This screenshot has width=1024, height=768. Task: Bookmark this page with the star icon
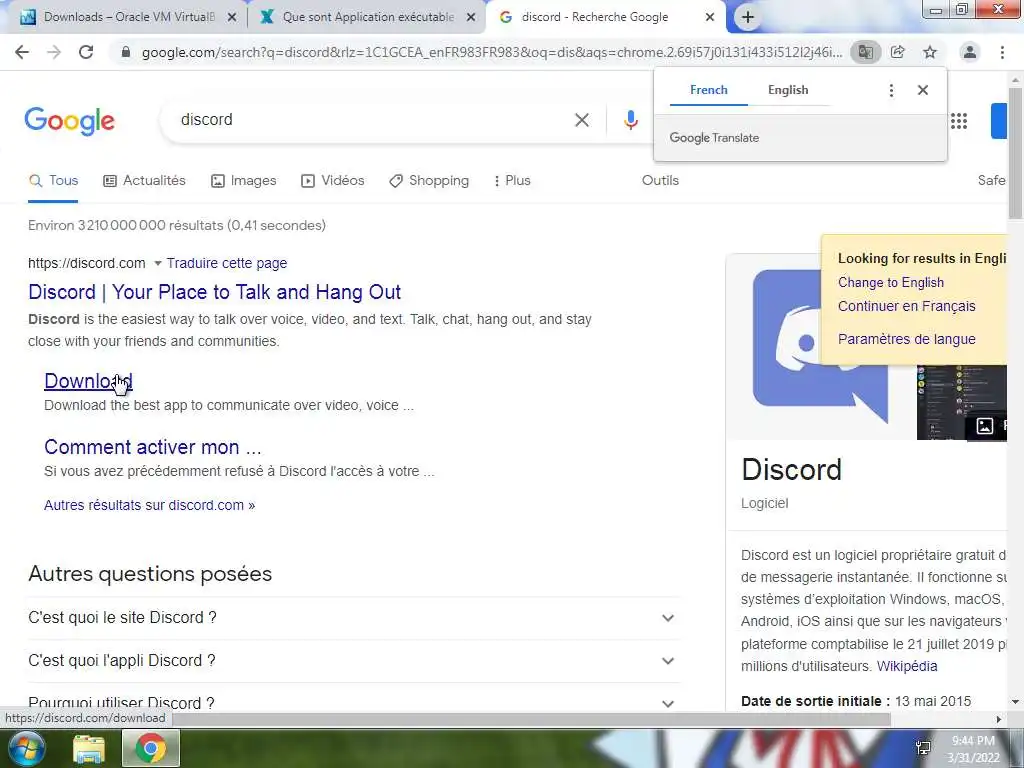[930, 52]
